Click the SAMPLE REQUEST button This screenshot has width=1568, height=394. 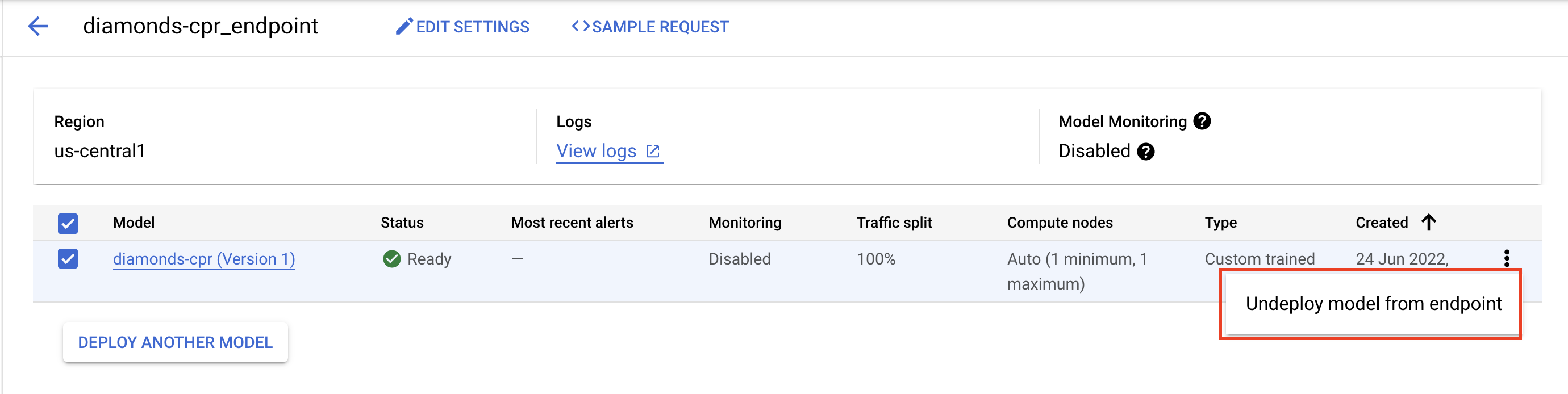click(660, 27)
